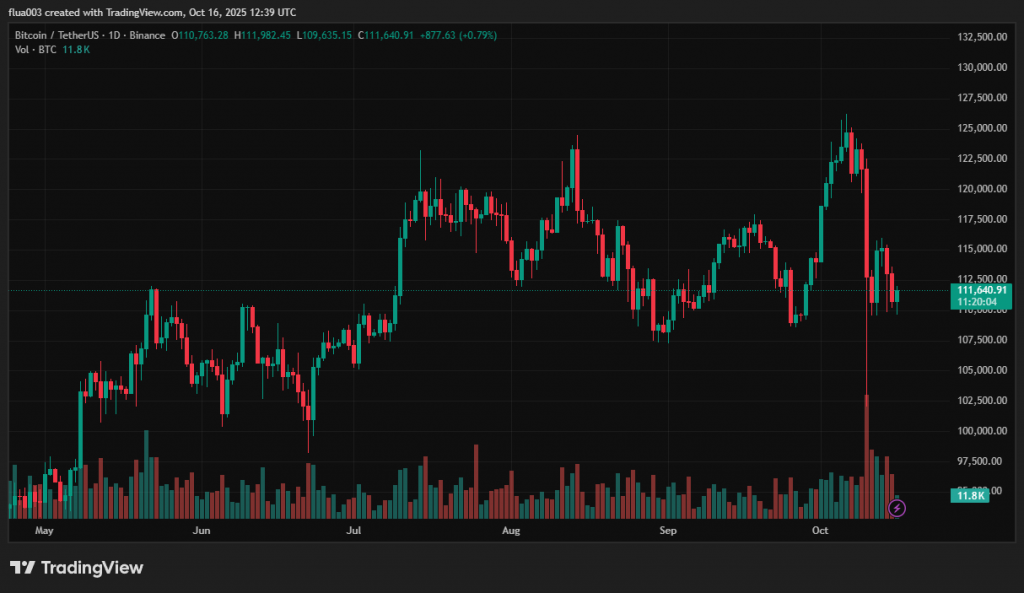The width and height of the screenshot is (1024, 593).
Task: Click the Jun label on time axis
Action: (202, 530)
